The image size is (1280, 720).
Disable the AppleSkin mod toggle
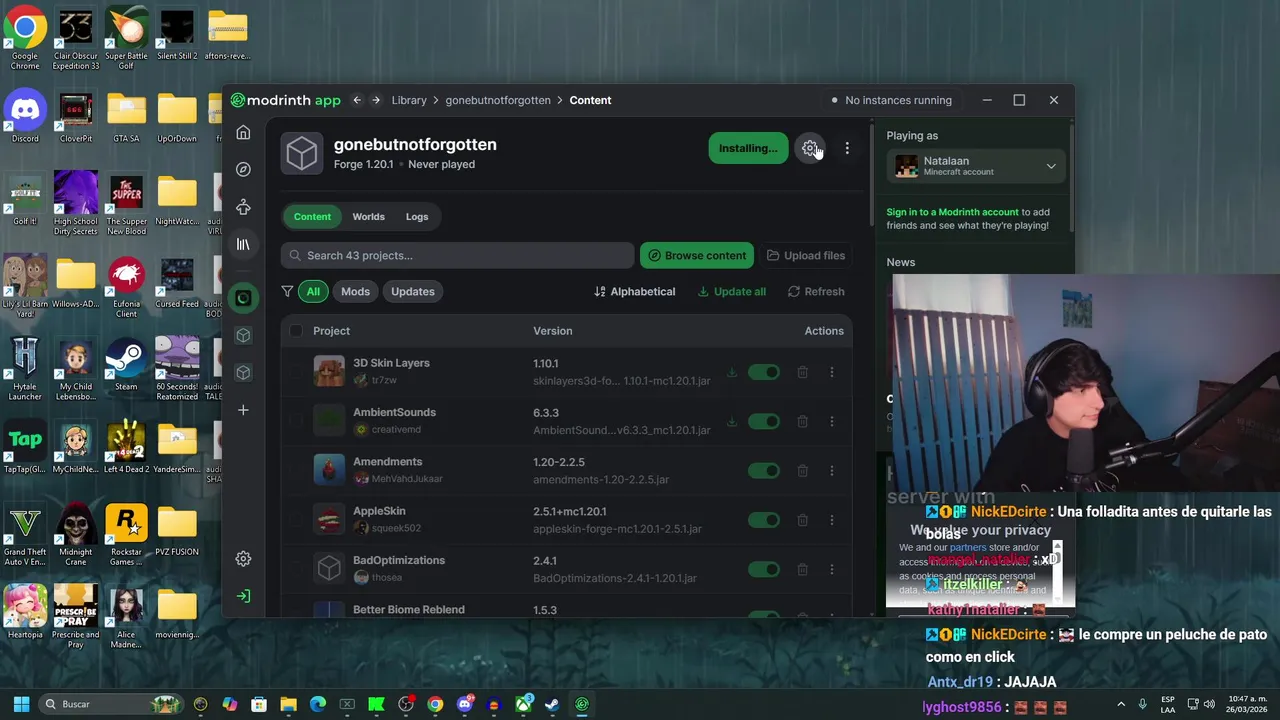(764, 520)
